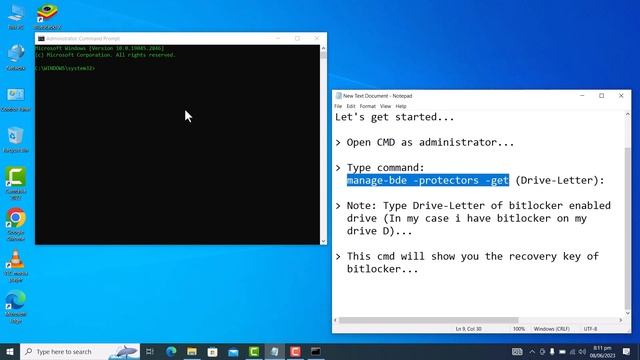Screen dimensions: 640x360
Task: Click Command Prompt scrollbar down arrow
Action: coord(323,241)
